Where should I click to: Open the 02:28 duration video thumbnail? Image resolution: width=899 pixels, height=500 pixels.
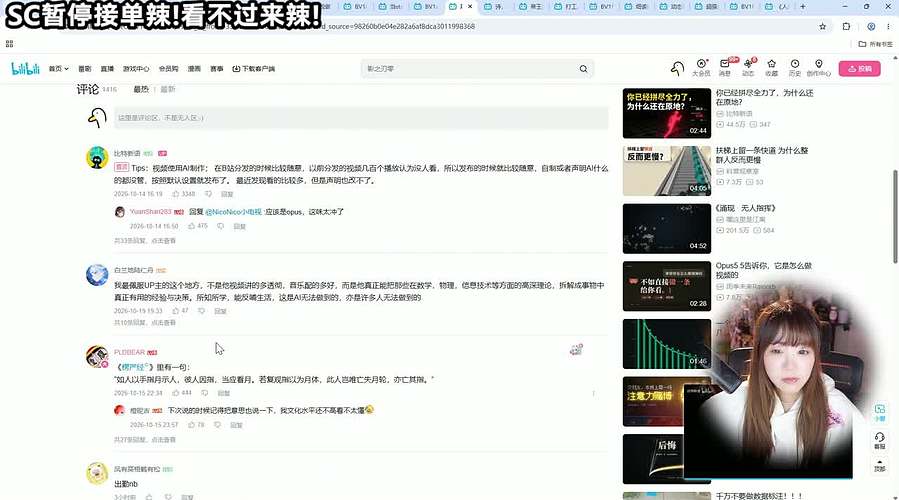[667, 286]
